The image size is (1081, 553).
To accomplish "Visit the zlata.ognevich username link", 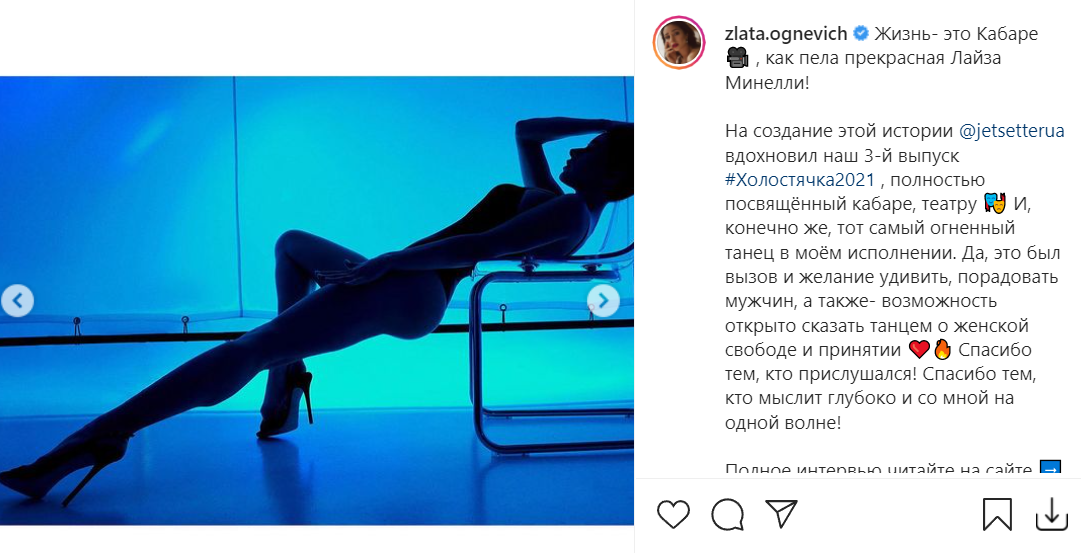I will (x=787, y=33).
